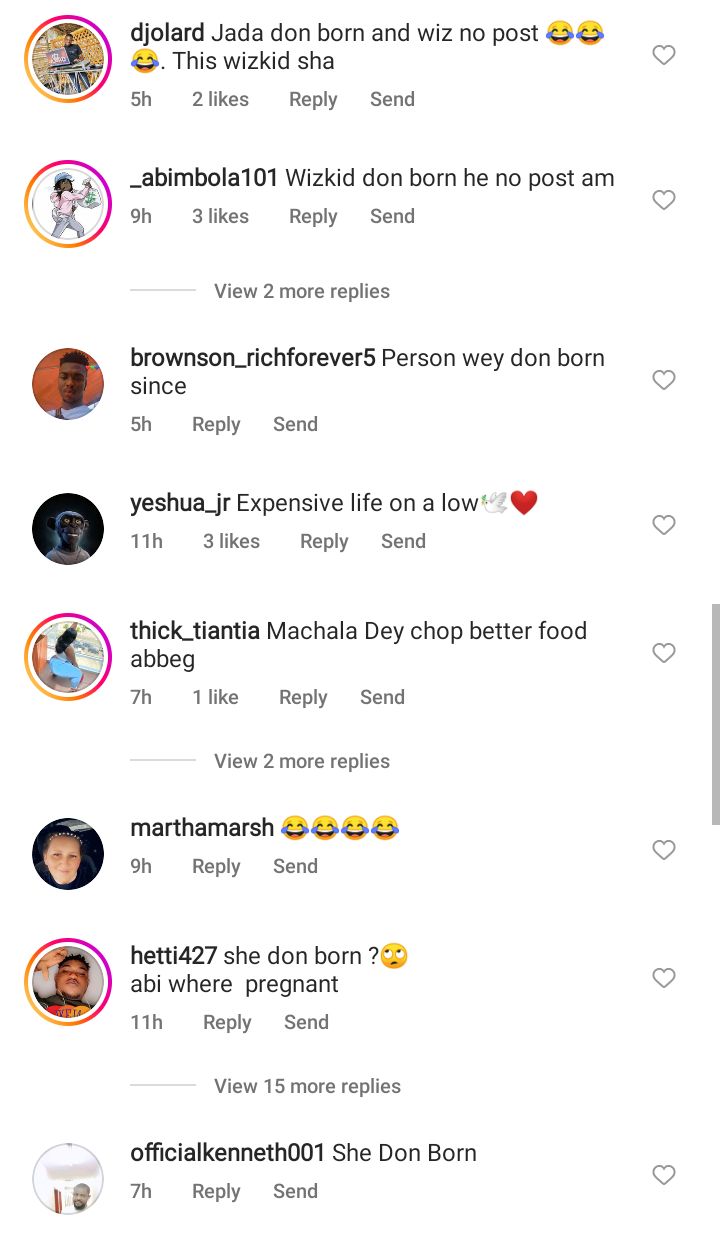Toggle the heart on hetti427's comment
The image size is (720, 1238).
point(663,978)
